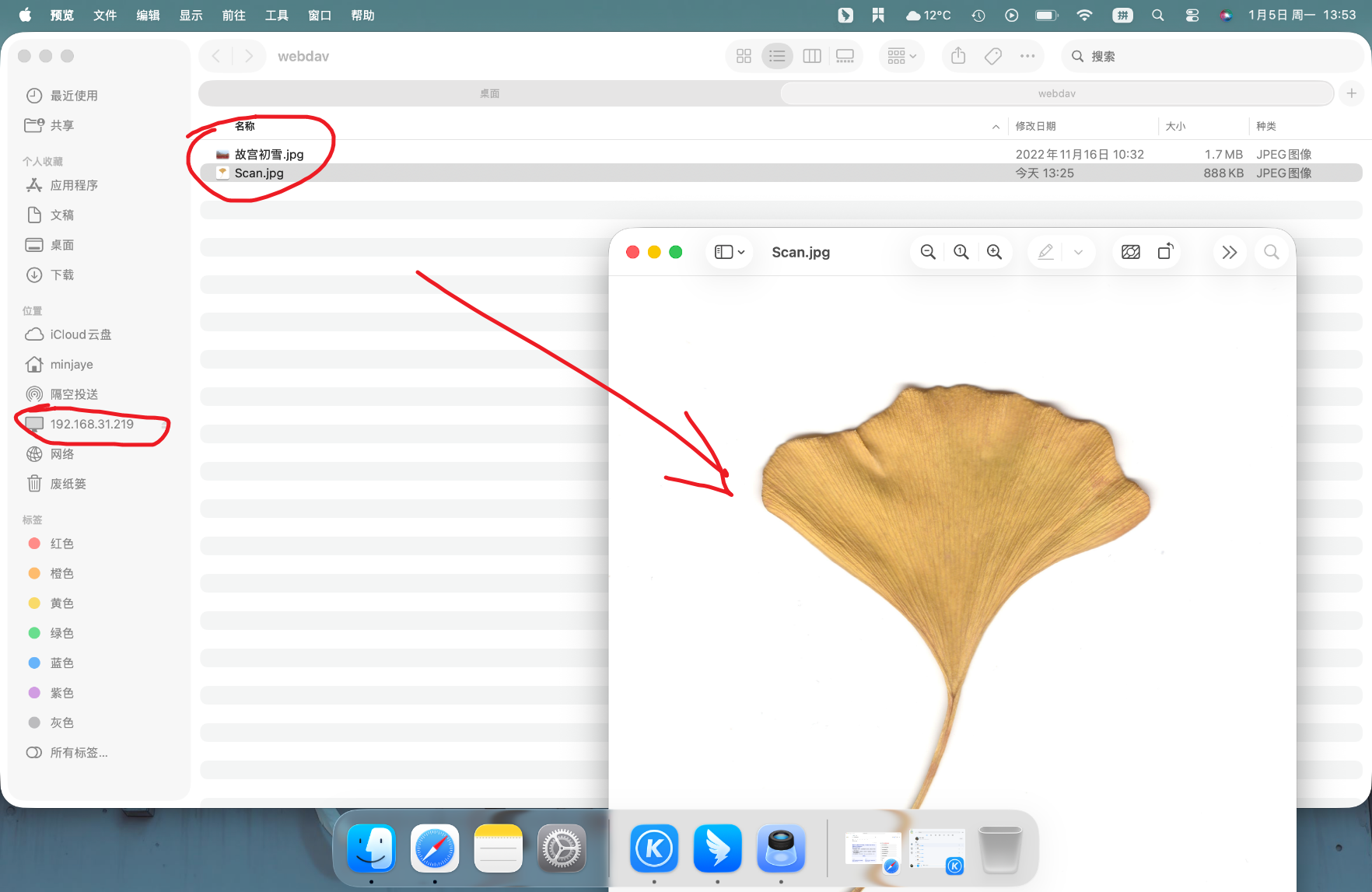Open 下载 folder in sidebar
This screenshot has height=892, width=1372.
point(50,275)
